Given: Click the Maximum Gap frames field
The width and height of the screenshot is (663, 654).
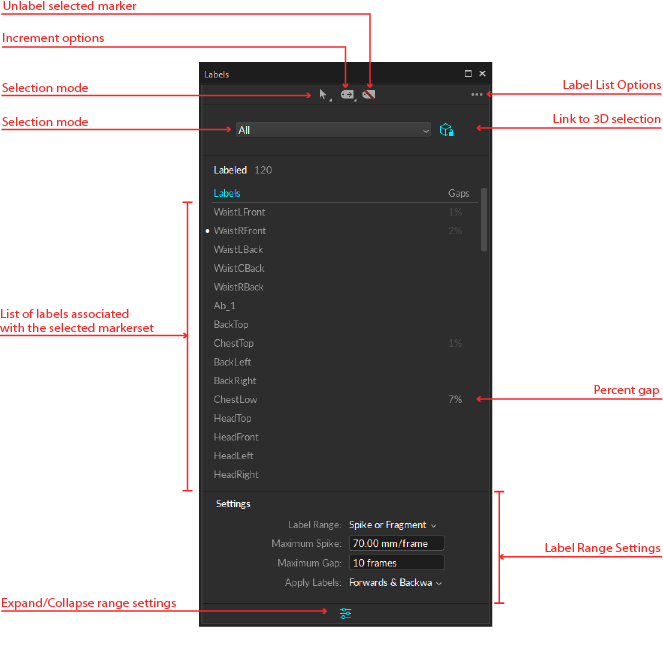Looking at the screenshot, I should click(396, 563).
